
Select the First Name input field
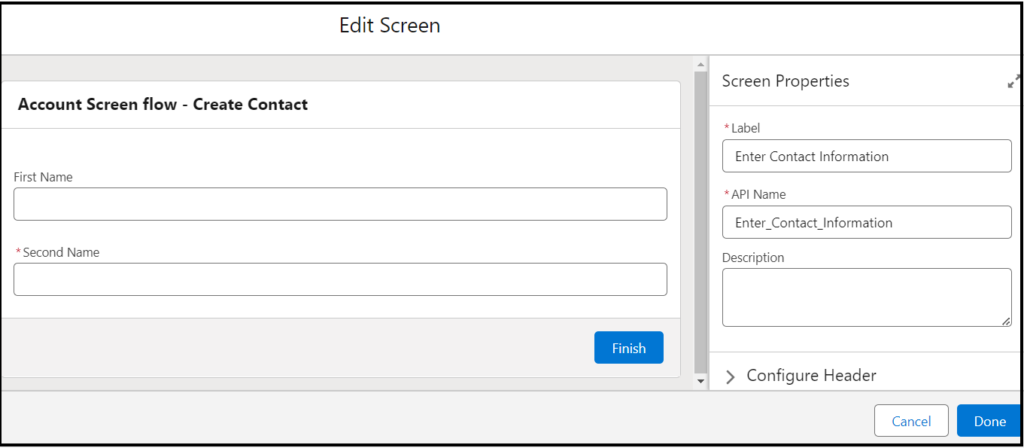tap(340, 204)
